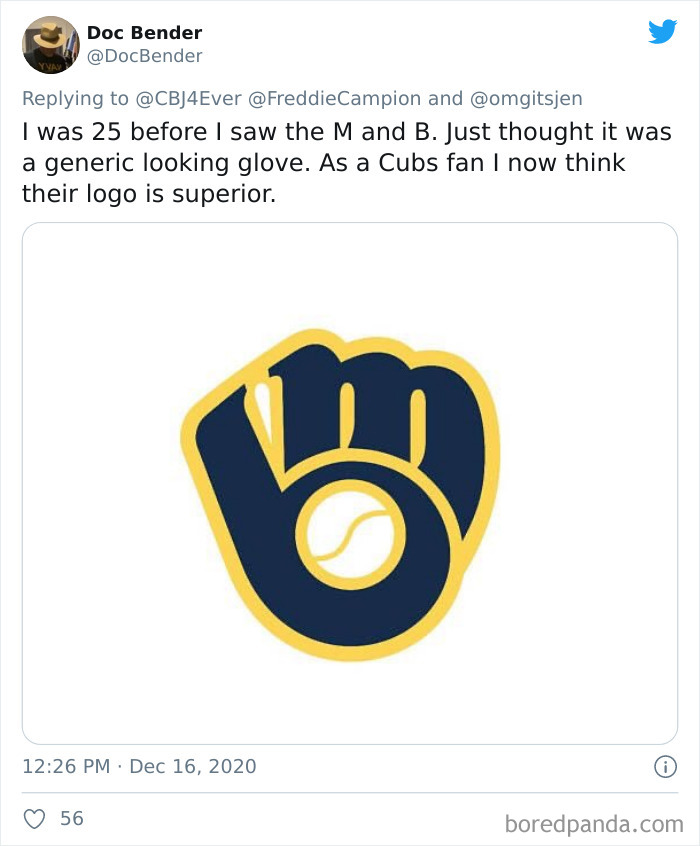Click the heart icon to like the tweet
This screenshot has width=700, height=846.
tap(35, 816)
